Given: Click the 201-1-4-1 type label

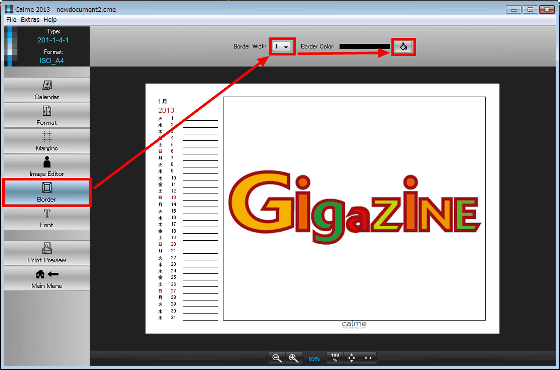Looking at the screenshot, I should coord(53,40).
